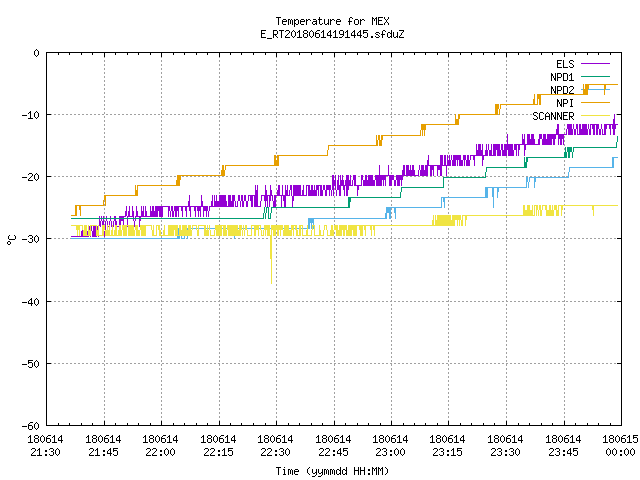Click the y-axis label '-60'
This screenshot has width=640, height=480.
31,426
